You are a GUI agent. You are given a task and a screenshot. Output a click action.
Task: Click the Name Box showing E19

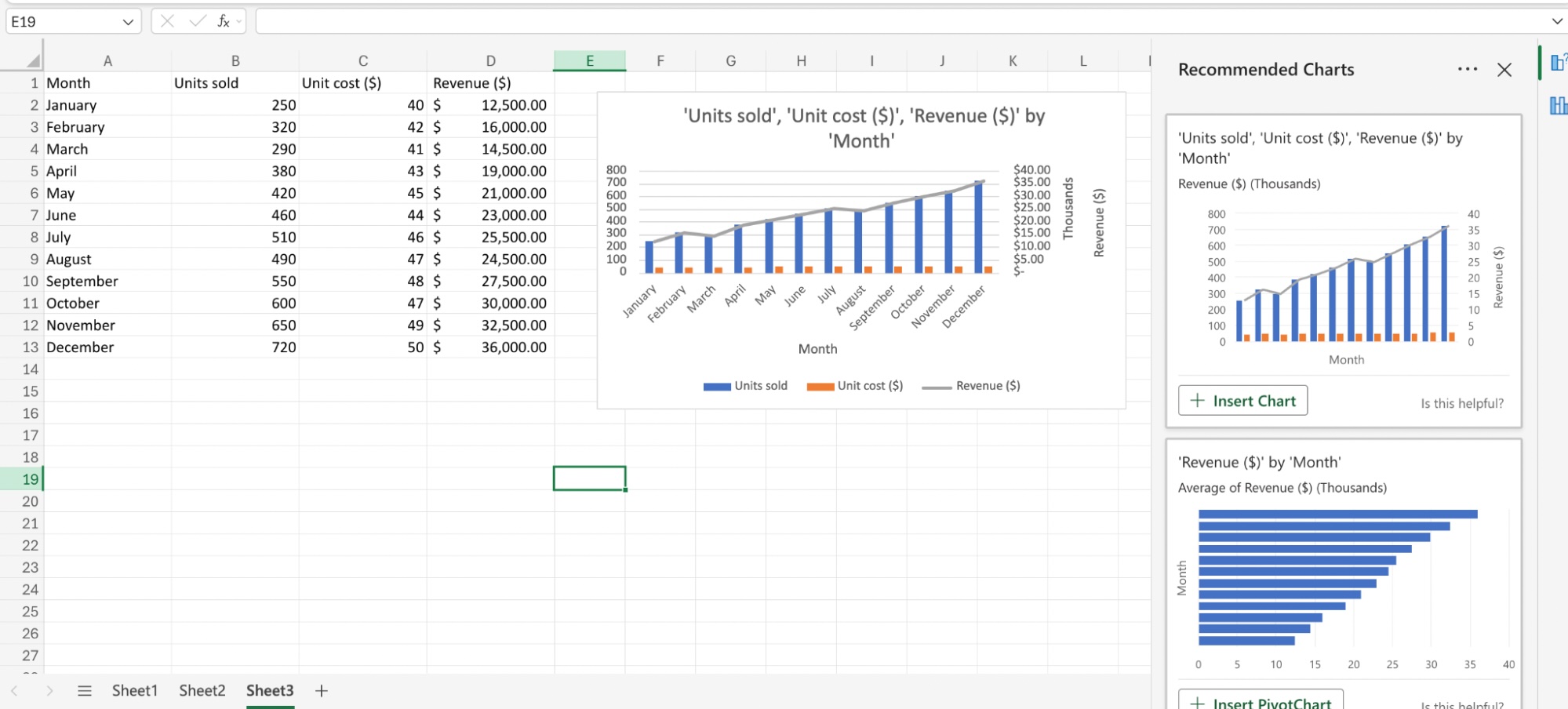(x=63, y=22)
